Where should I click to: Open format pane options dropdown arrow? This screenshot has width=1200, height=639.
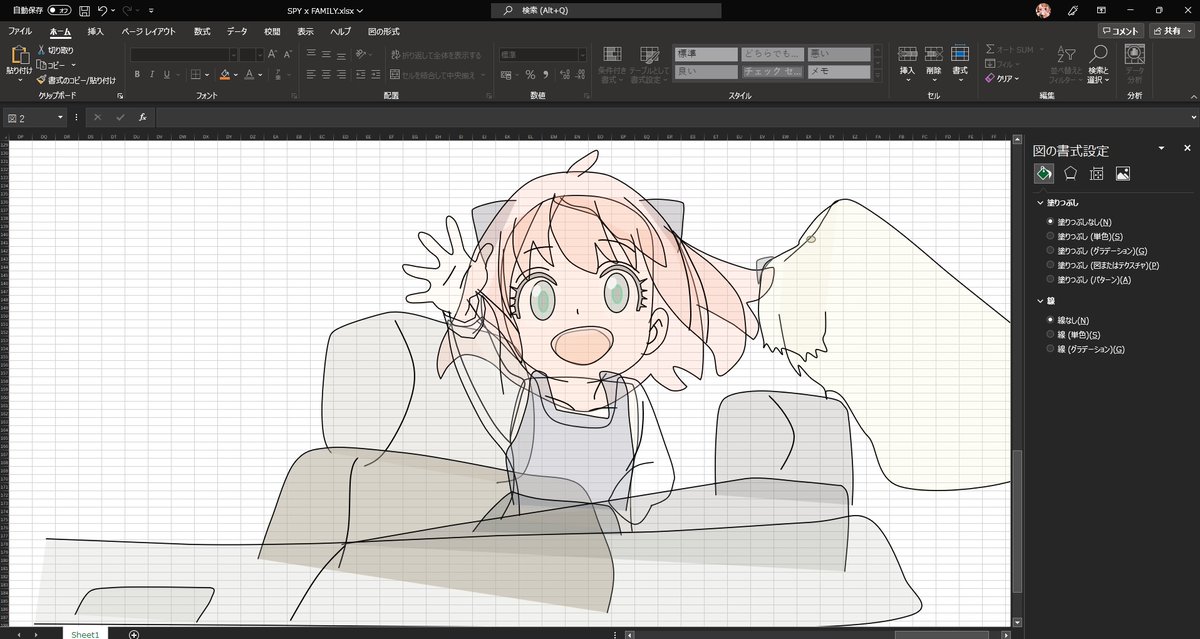tap(1162, 148)
